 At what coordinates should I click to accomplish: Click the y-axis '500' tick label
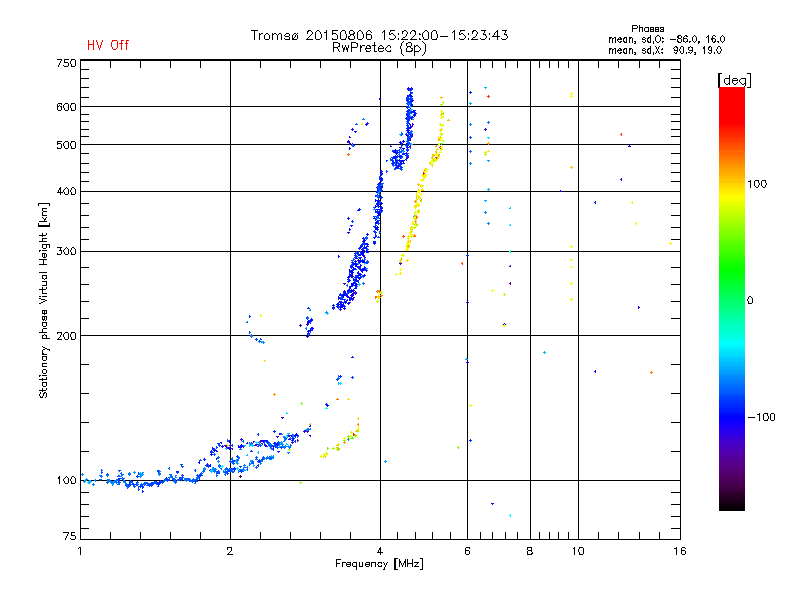click(x=66, y=145)
